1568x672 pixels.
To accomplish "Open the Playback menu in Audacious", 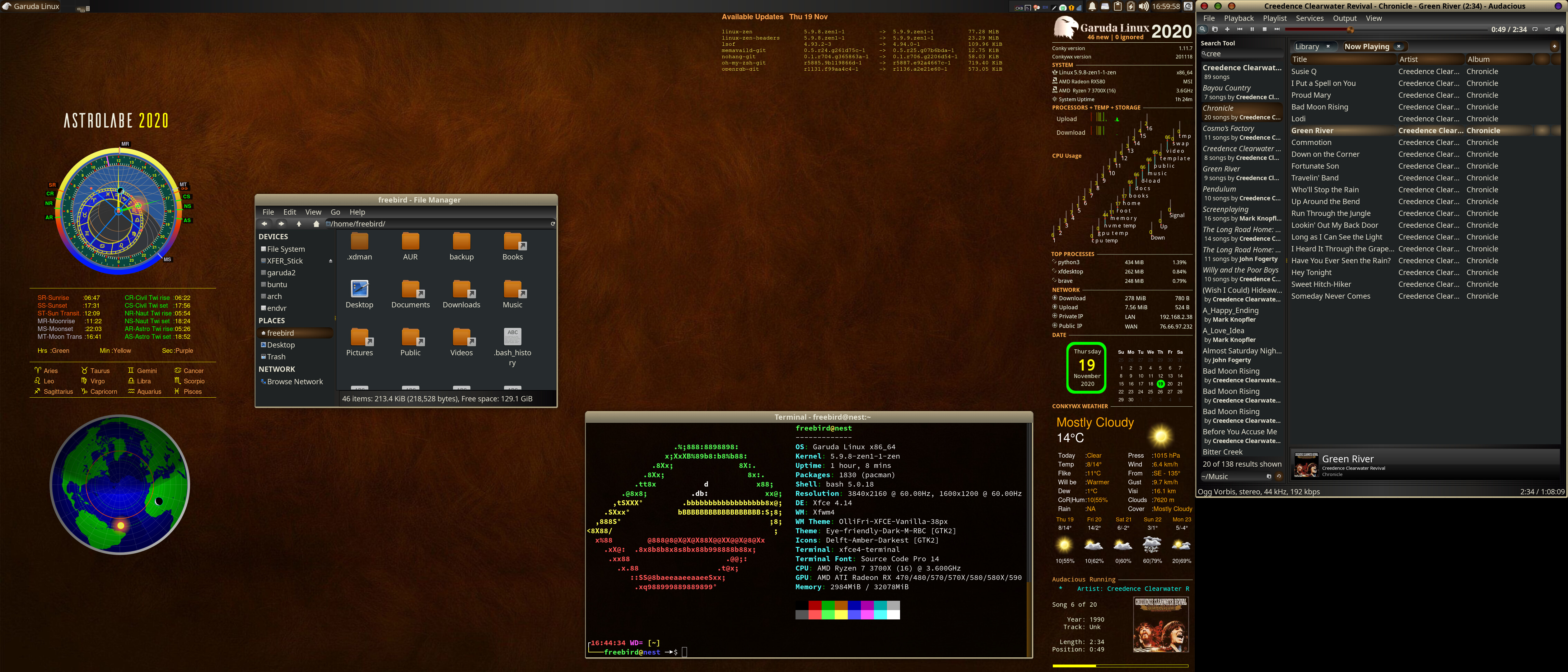I will pyautogui.click(x=1239, y=18).
